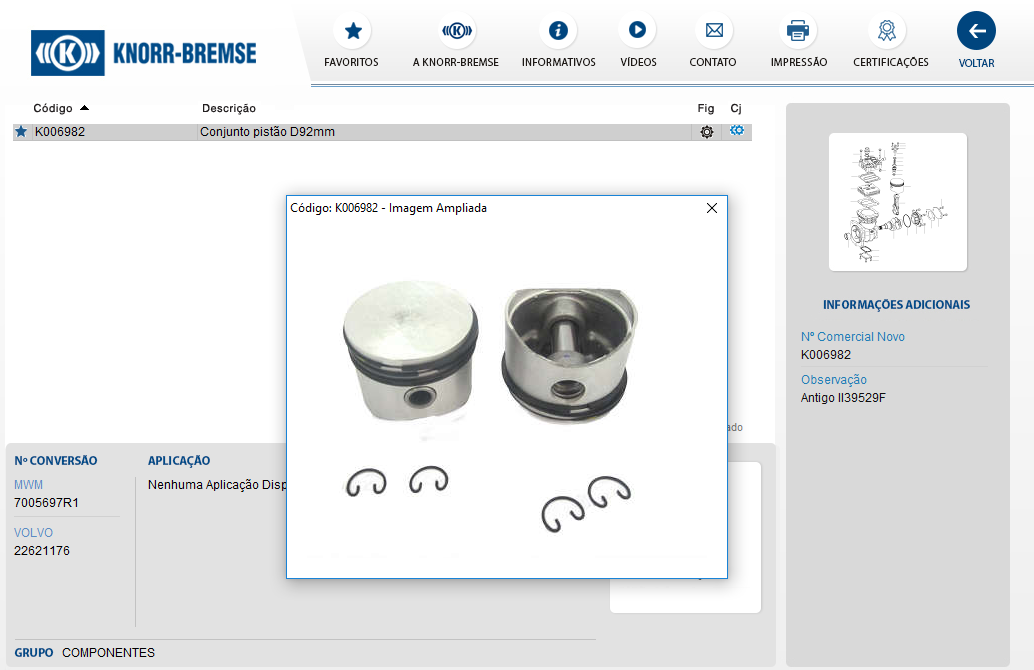
Task: Click the Voltar back arrow
Action: pyautogui.click(x=976, y=31)
